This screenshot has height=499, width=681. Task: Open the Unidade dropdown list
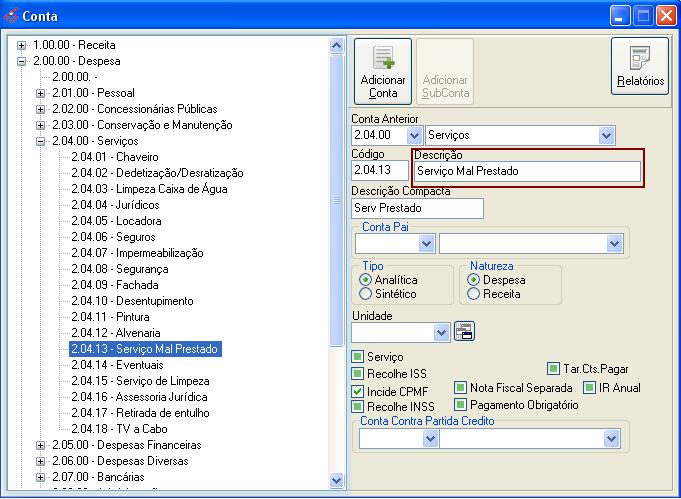pyautogui.click(x=442, y=332)
